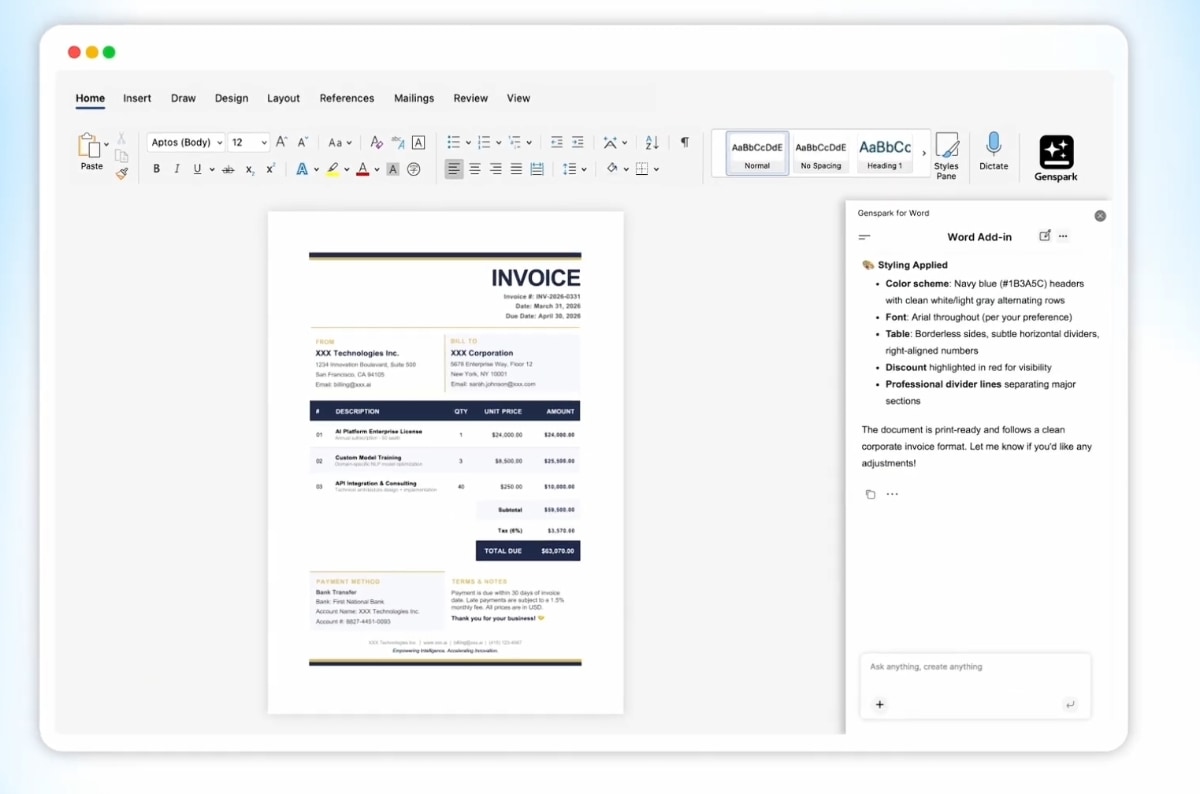The image size is (1200, 794).
Task: Click the Character Shading gray A icon
Action: click(x=393, y=169)
